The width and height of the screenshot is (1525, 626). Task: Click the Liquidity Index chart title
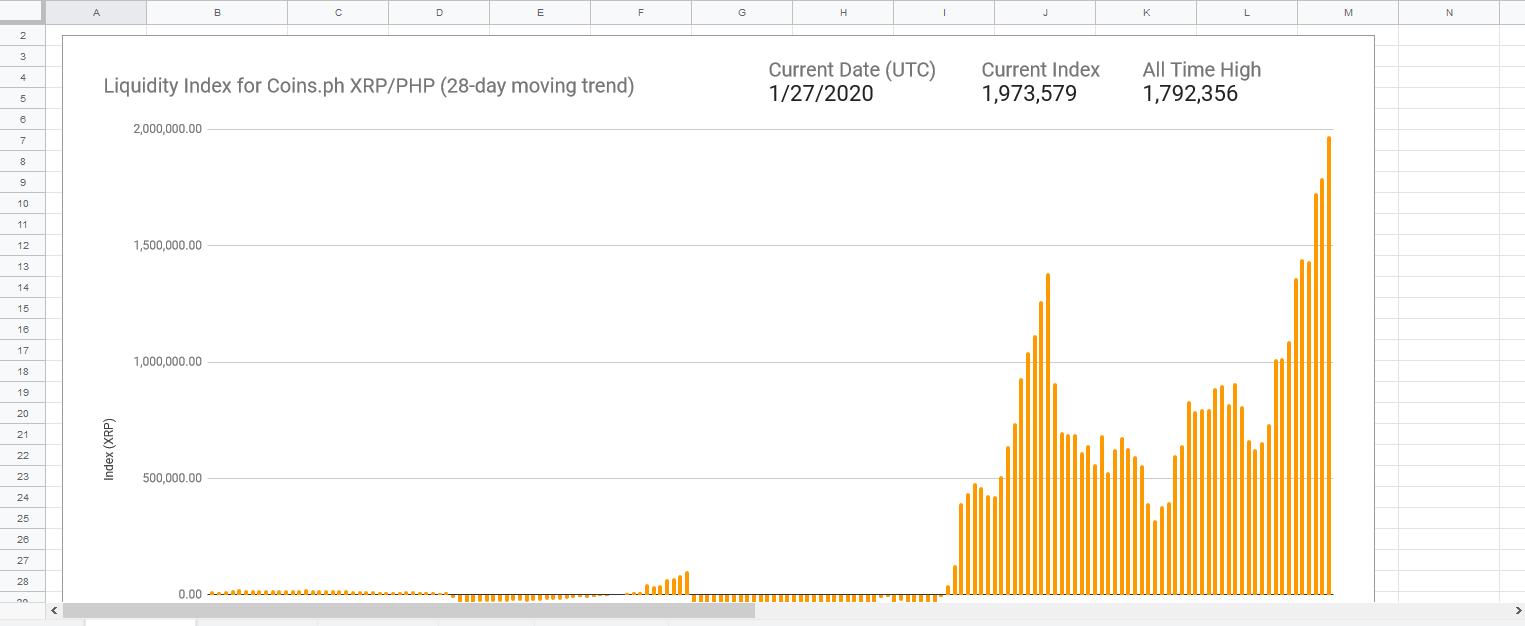click(369, 86)
